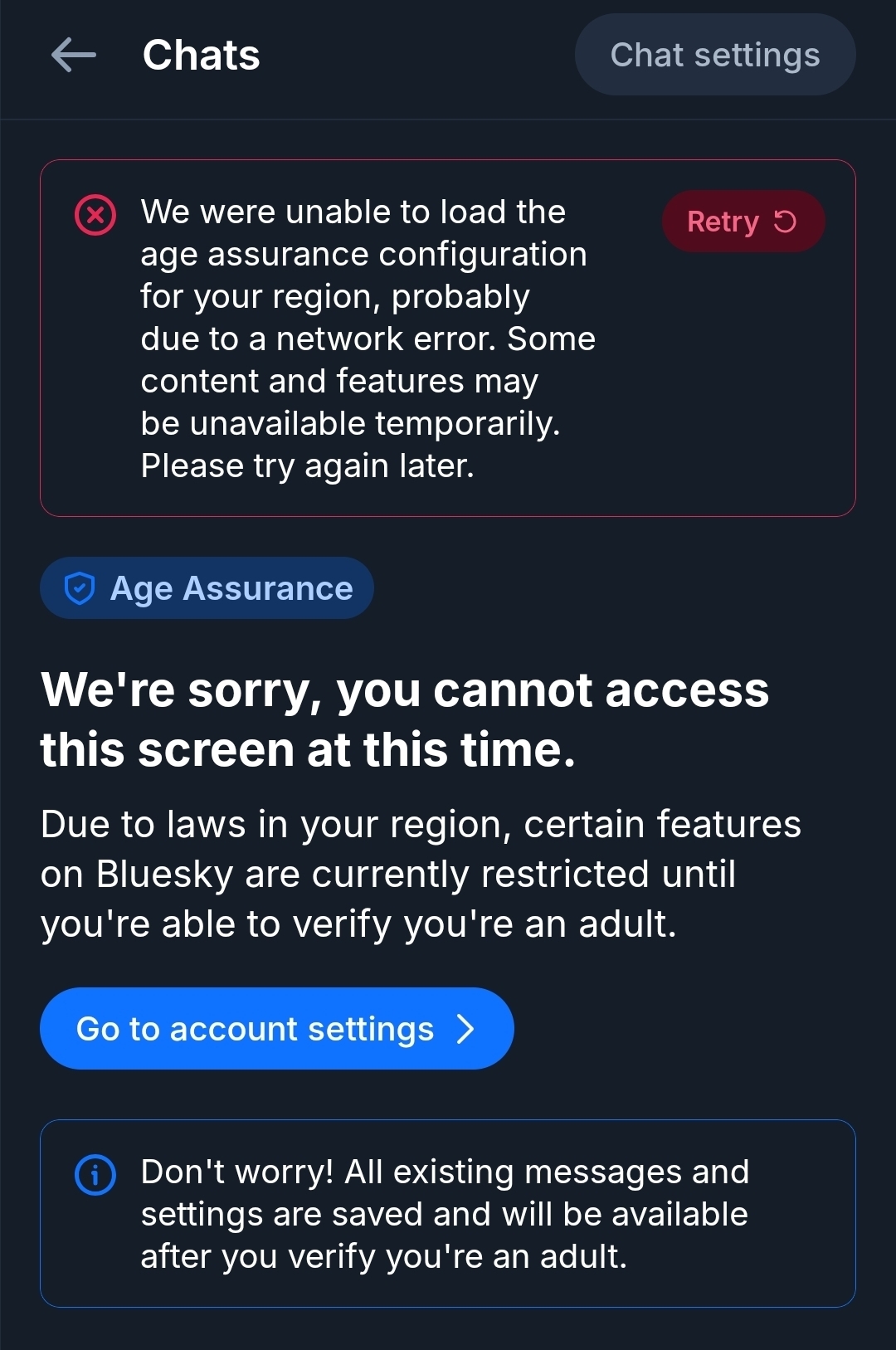This screenshot has width=896, height=1350.
Task: Click the chevron on account settings button
Action: (466, 1029)
